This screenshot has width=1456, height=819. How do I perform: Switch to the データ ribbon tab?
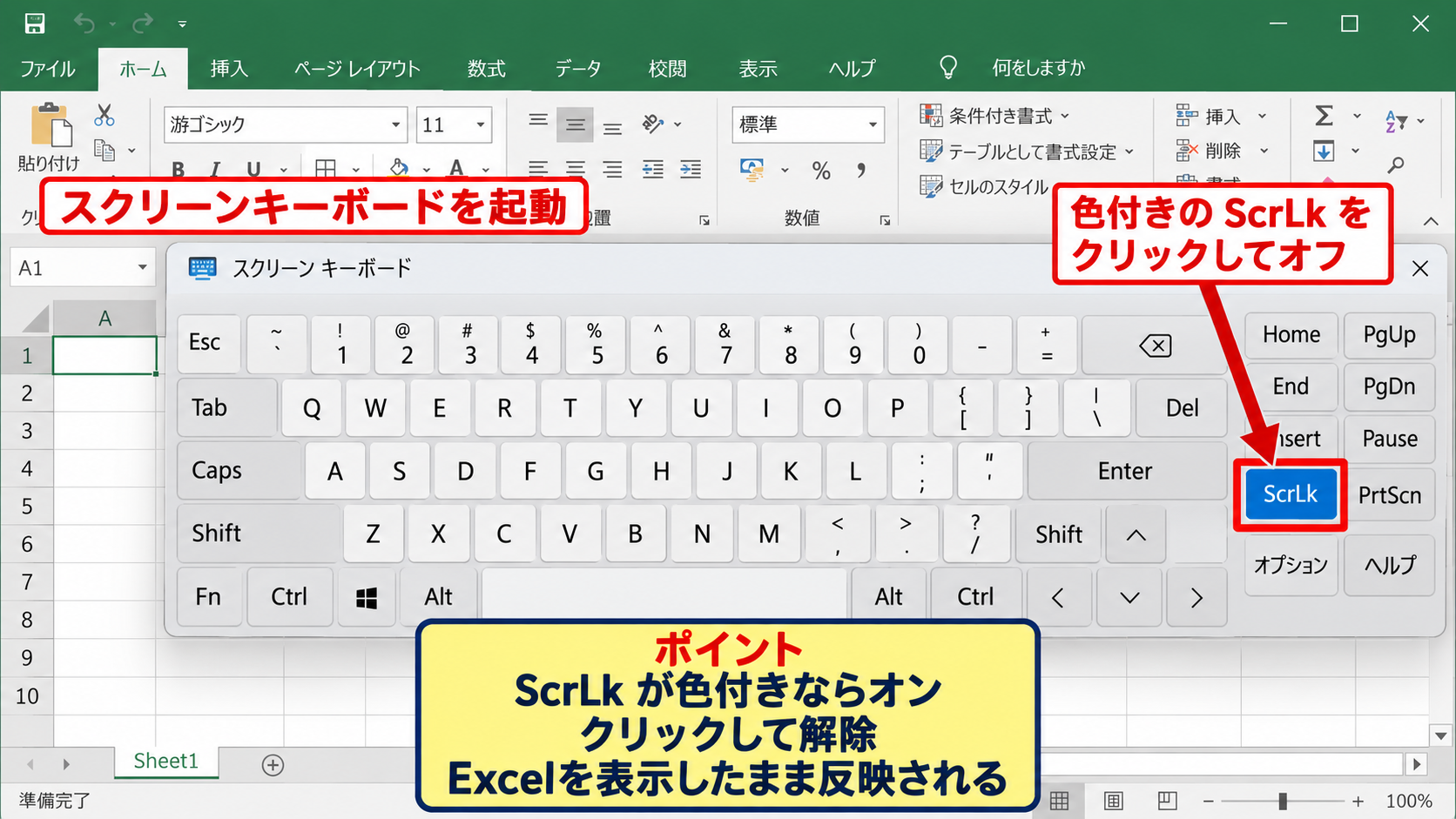click(578, 69)
